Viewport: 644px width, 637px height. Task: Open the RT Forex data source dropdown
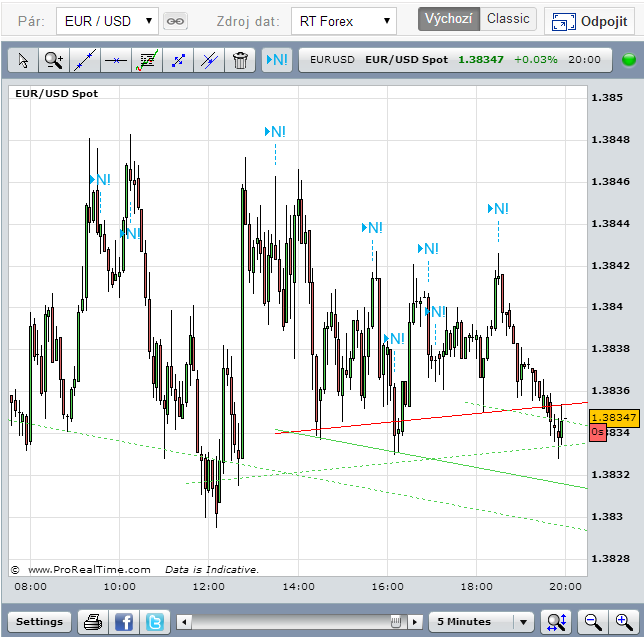(x=344, y=21)
